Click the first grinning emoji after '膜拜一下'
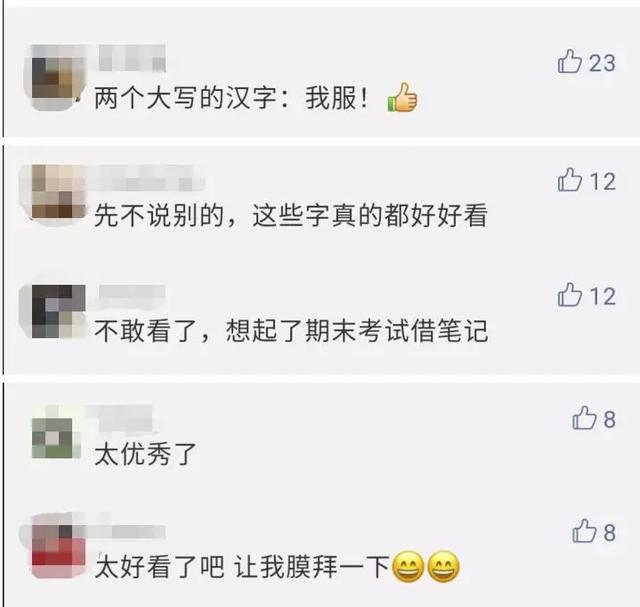This screenshot has height=607, width=640. 408,566
